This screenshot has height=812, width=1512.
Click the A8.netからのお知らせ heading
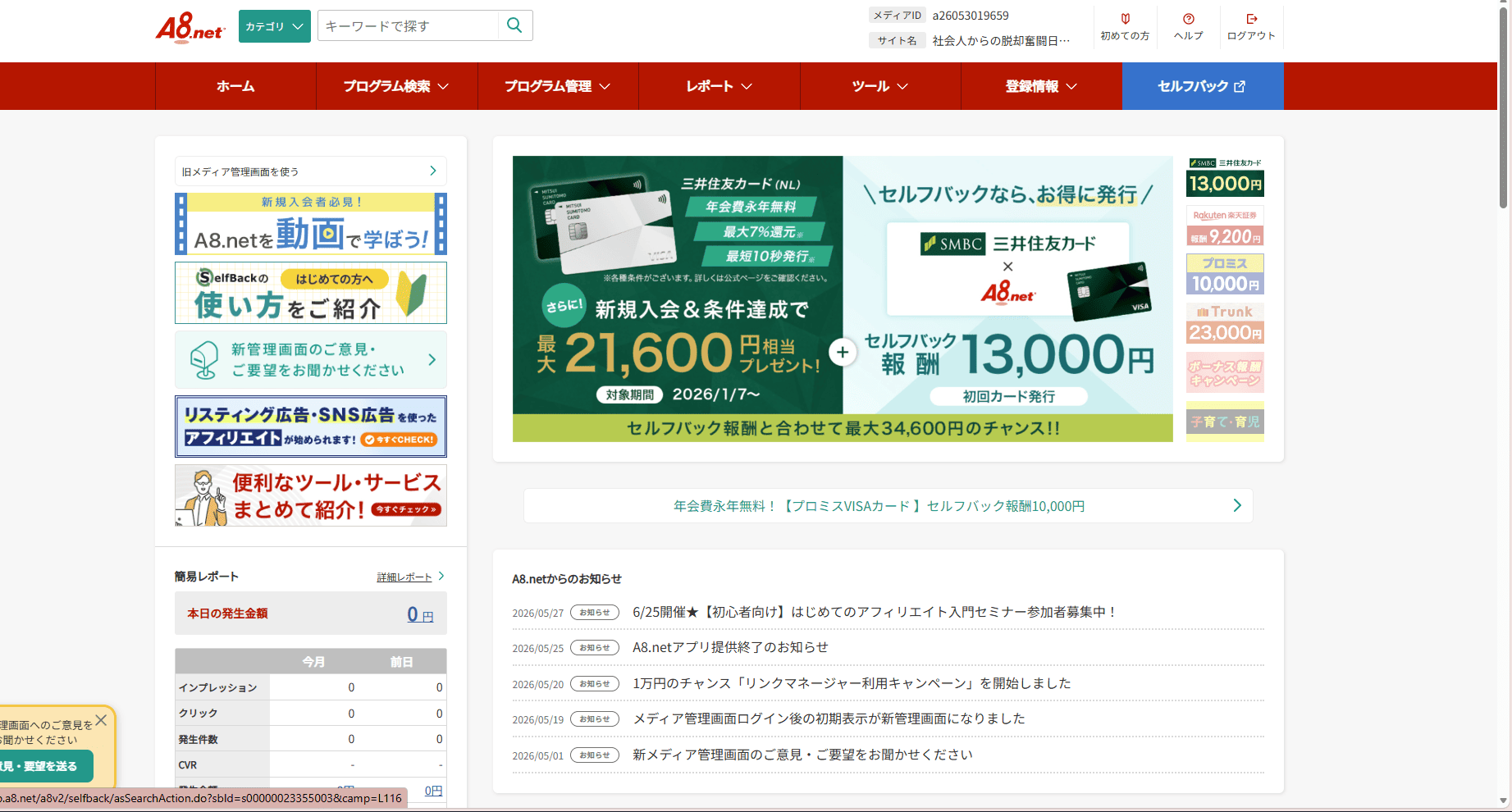pyautogui.click(x=567, y=578)
